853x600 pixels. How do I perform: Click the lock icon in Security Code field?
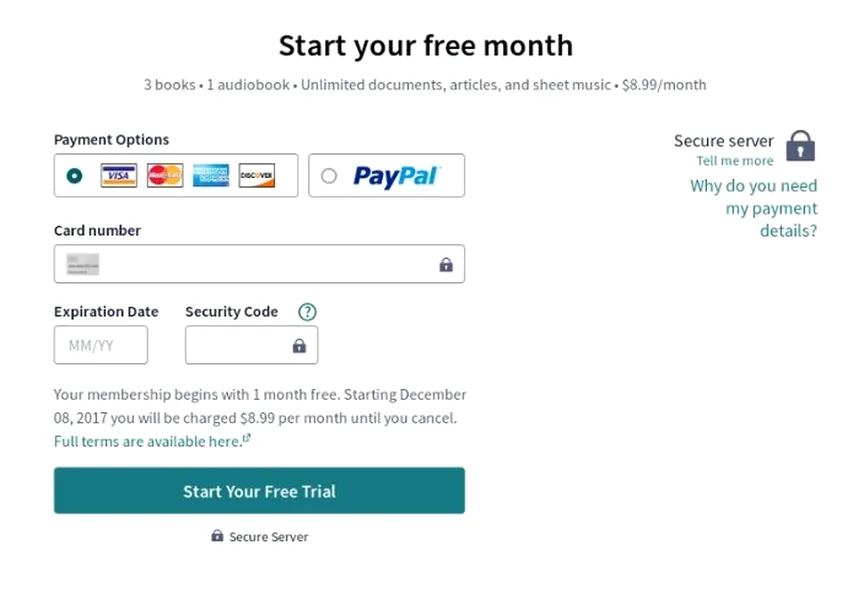point(299,346)
